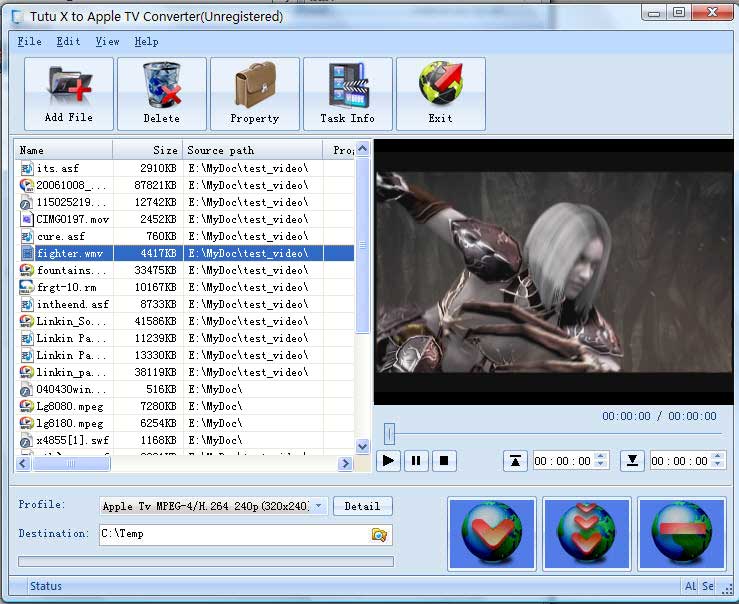Viewport: 739px width, 604px height.
Task: Open the File menu
Action: [x=29, y=41]
